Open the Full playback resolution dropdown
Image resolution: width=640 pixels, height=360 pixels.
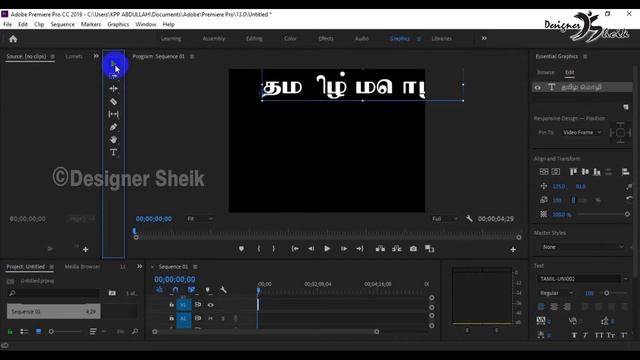tap(444, 219)
